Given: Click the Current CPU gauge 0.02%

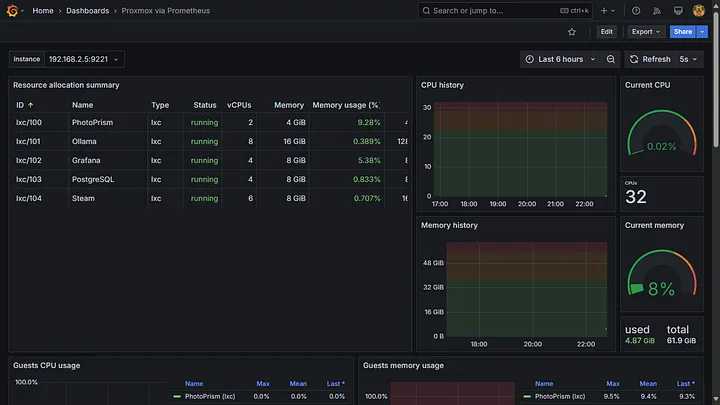Looking at the screenshot, I should click(662, 133).
